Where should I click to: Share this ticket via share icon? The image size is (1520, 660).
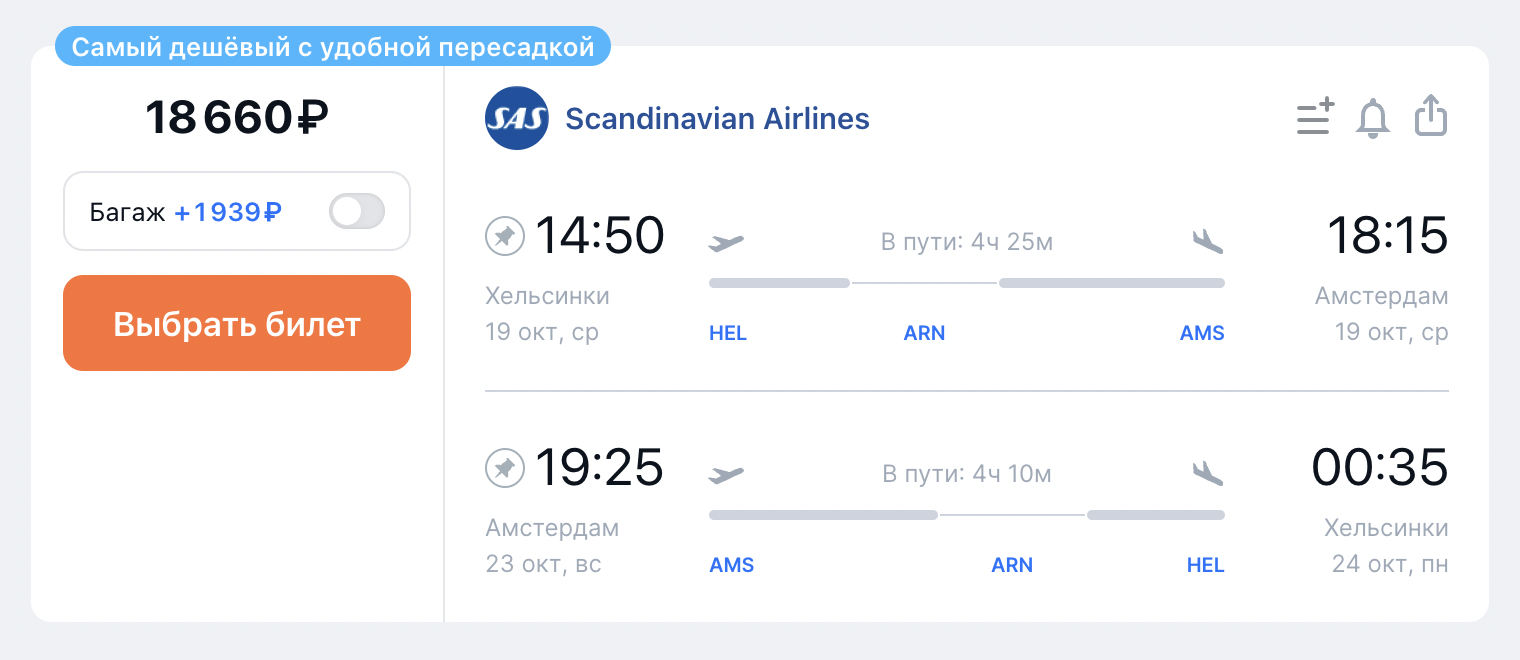pos(1431,116)
